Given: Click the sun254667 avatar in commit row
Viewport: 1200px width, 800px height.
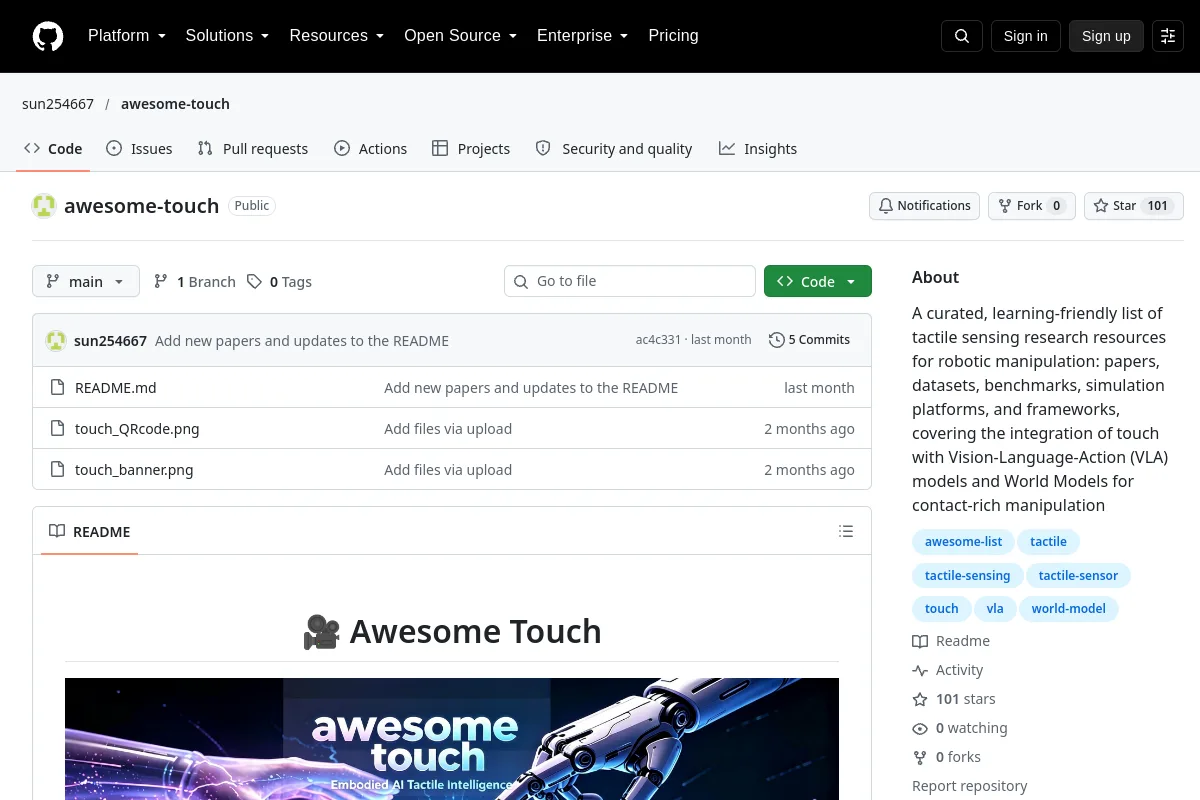Looking at the screenshot, I should (56, 341).
